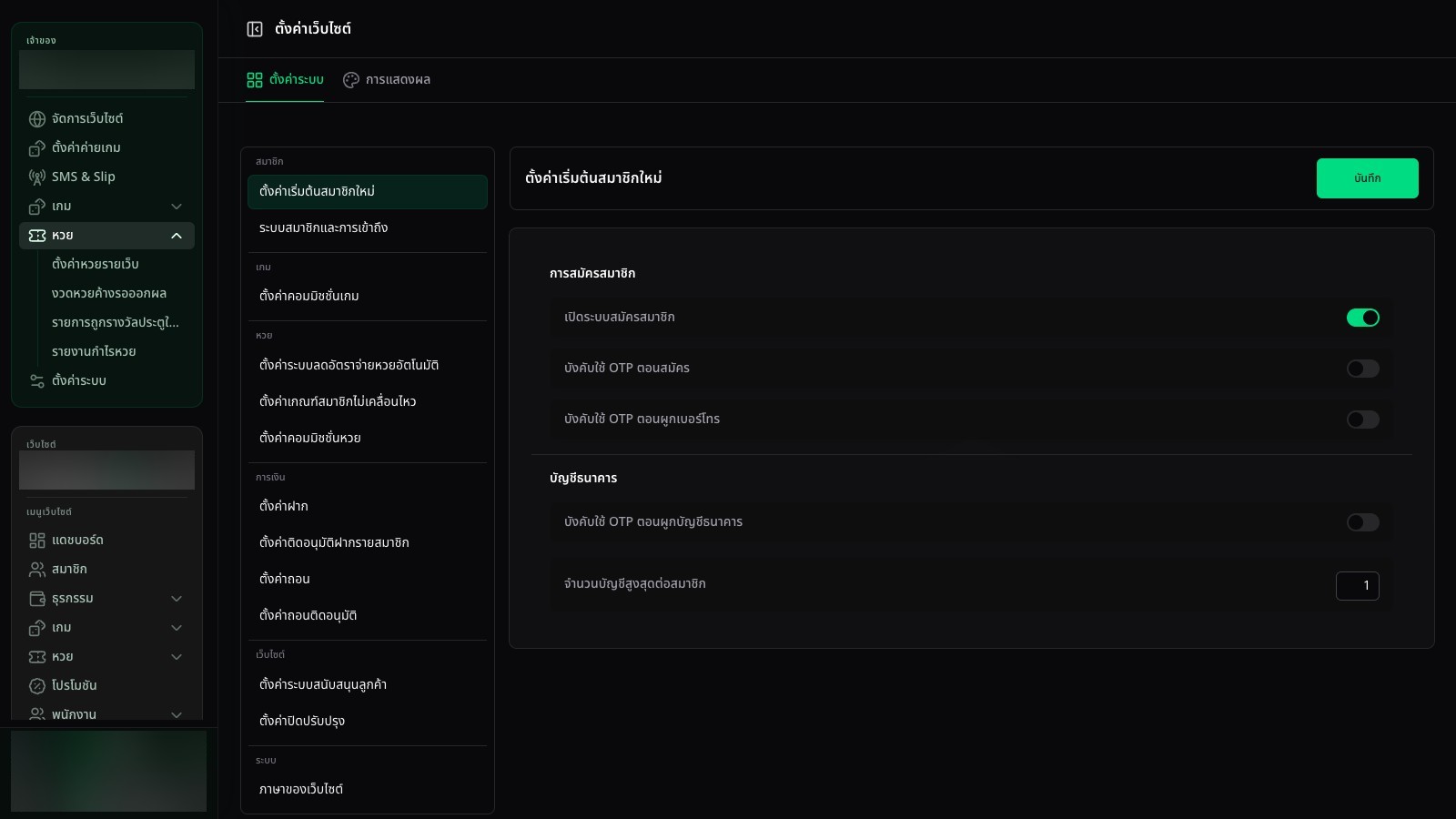Open ตั้งค่าระบบสนับสนุนลูกค้า settings
The height and width of the screenshot is (819, 1456).
click(368, 685)
